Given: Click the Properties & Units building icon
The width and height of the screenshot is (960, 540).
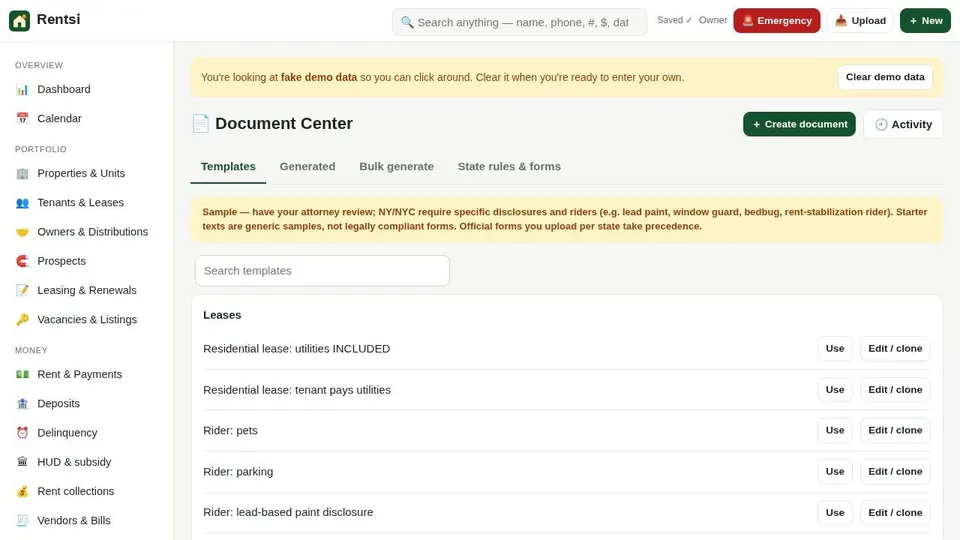Looking at the screenshot, I should tap(23, 174).
